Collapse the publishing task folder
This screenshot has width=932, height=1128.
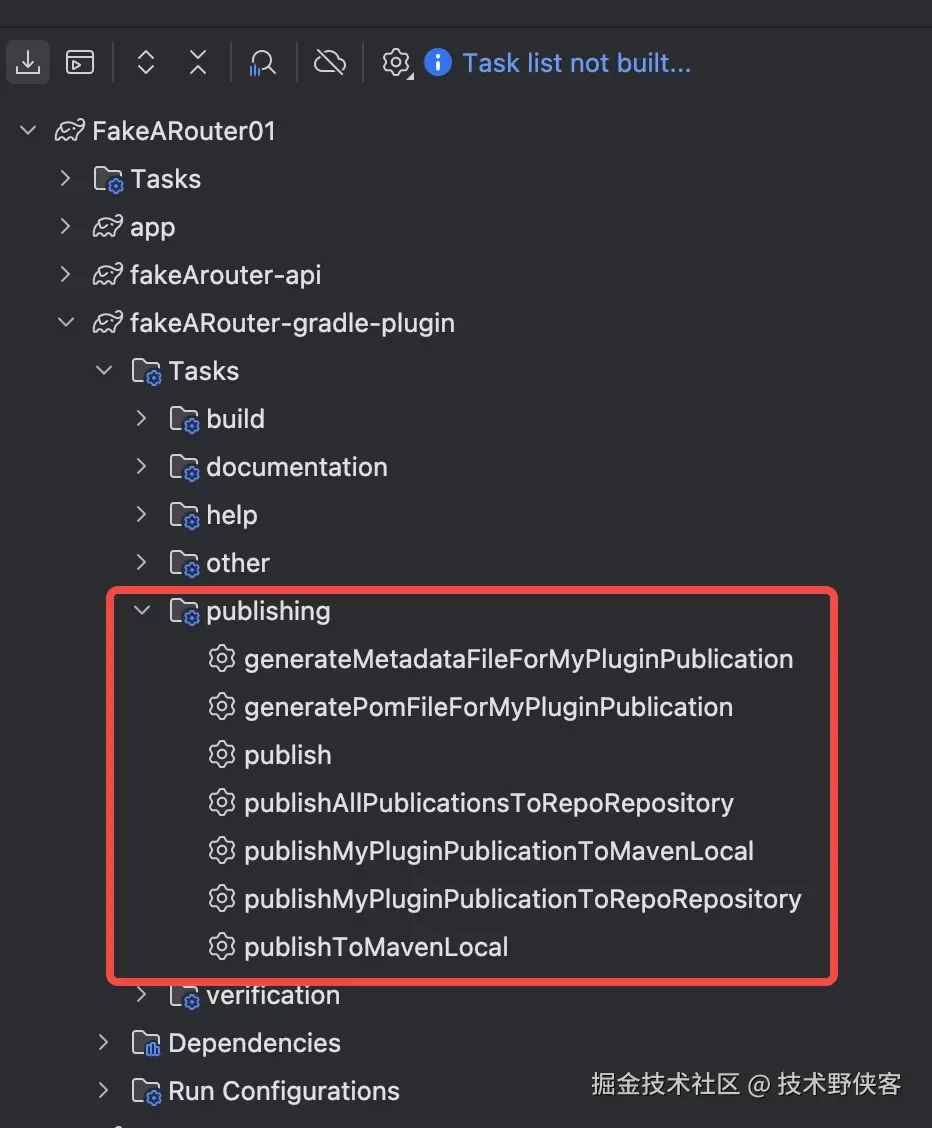pyautogui.click(x=142, y=611)
